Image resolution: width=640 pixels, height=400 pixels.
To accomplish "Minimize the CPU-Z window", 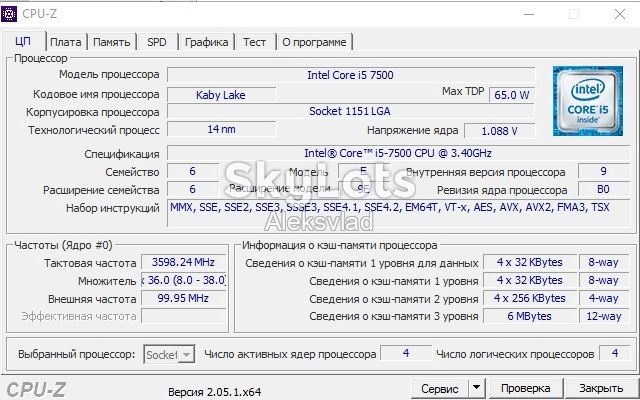I will click(x=529, y=14).
